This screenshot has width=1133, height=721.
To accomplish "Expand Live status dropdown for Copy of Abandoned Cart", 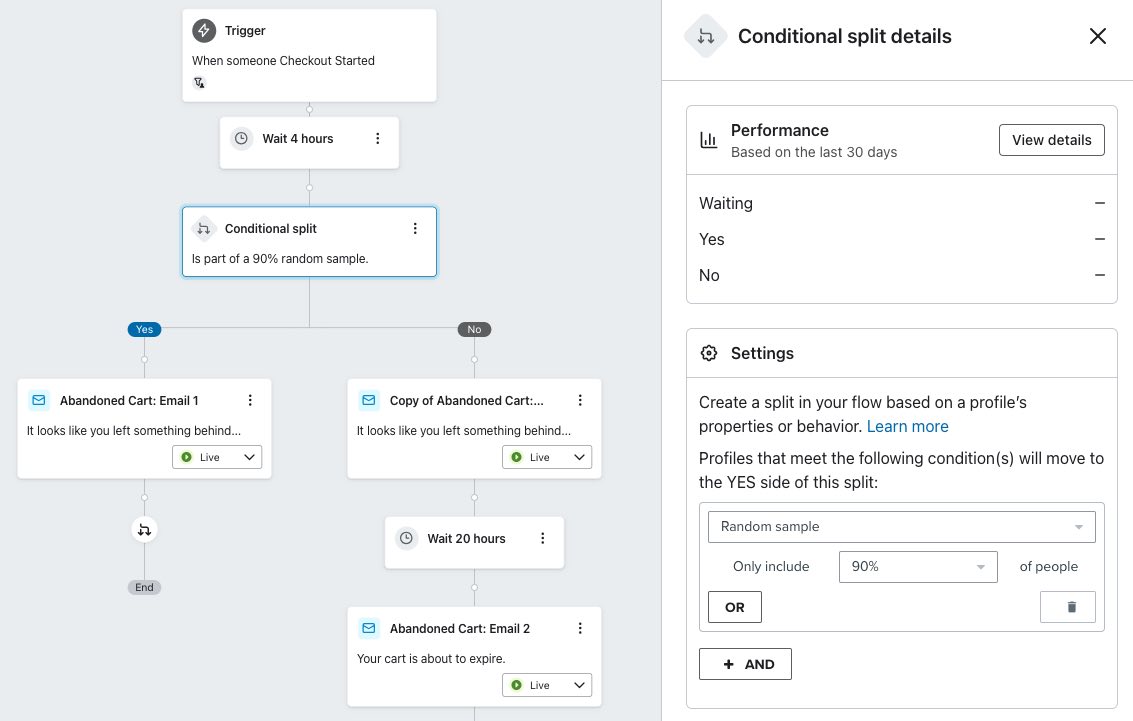I will point(547,457).
